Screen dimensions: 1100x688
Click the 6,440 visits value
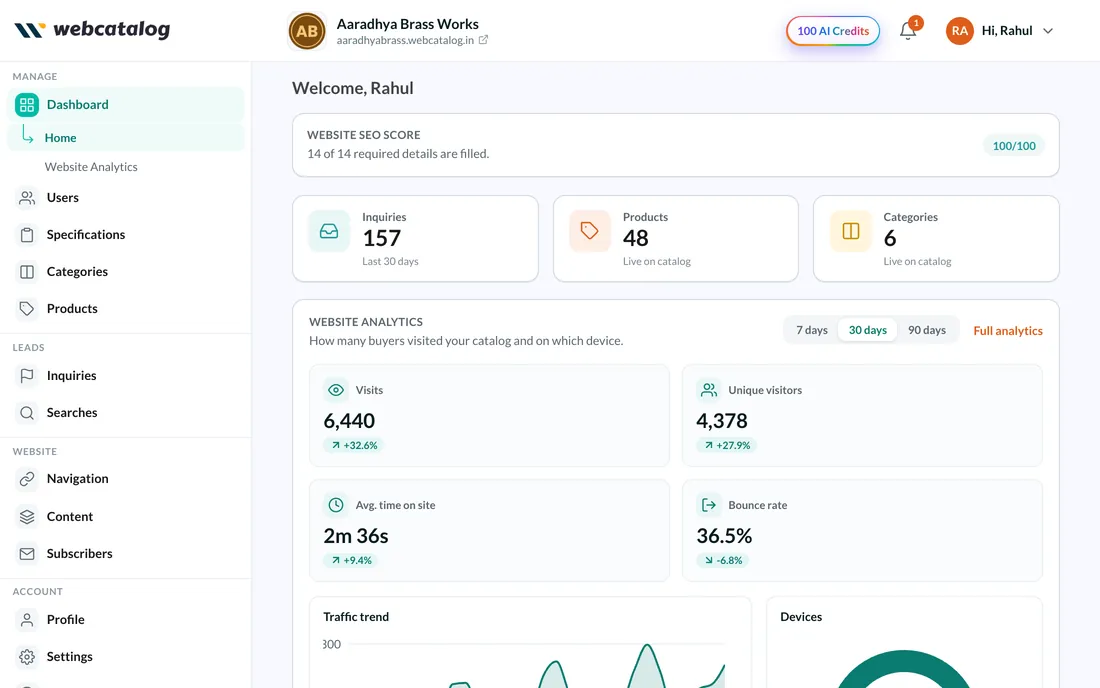(x=349, y=421)
